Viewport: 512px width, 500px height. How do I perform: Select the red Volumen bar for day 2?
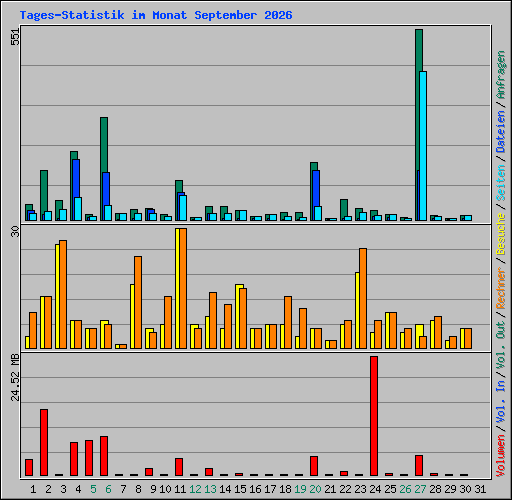pos(44,443)
